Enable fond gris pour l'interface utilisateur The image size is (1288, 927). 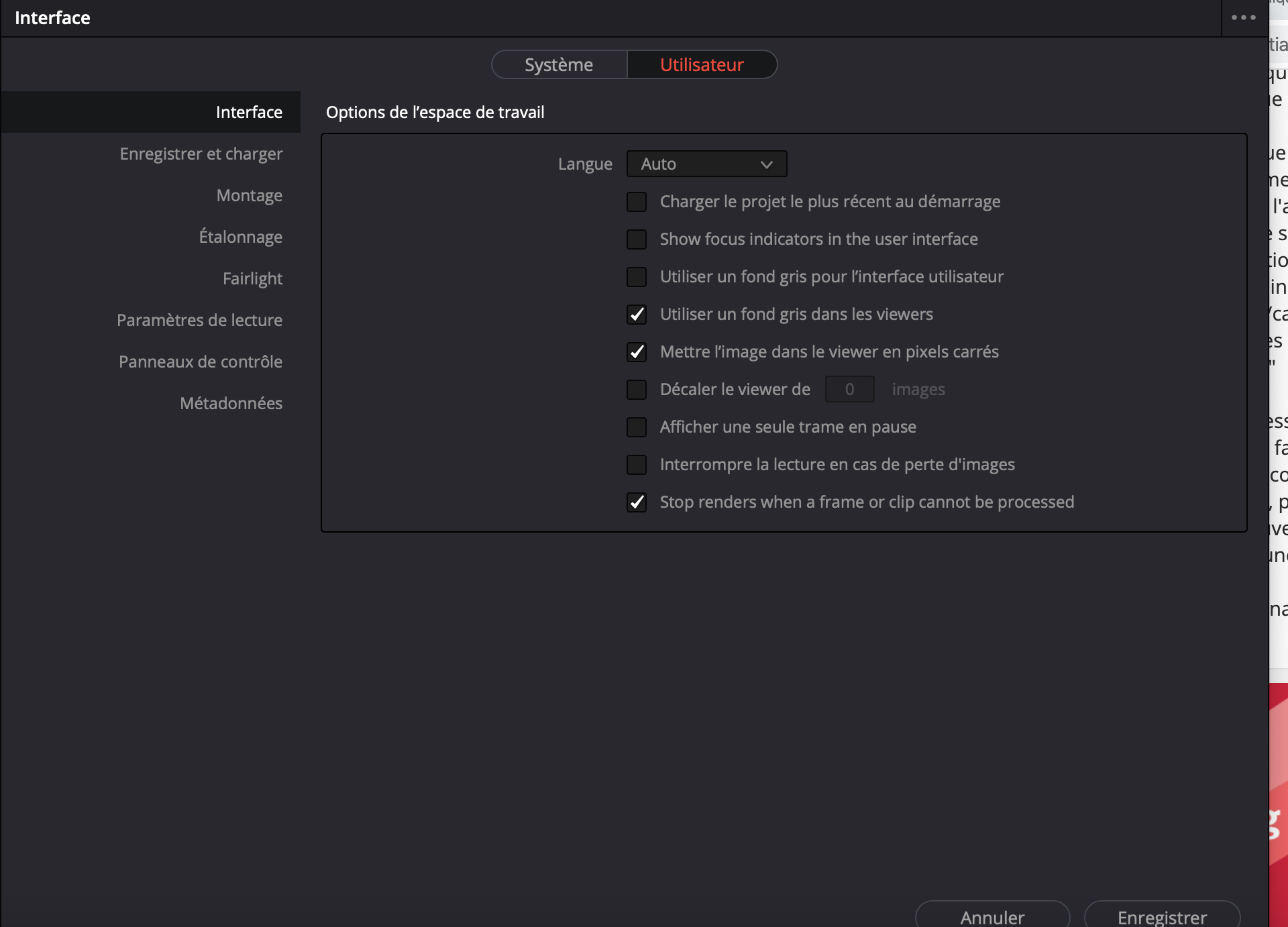click(x=637, y=277)
